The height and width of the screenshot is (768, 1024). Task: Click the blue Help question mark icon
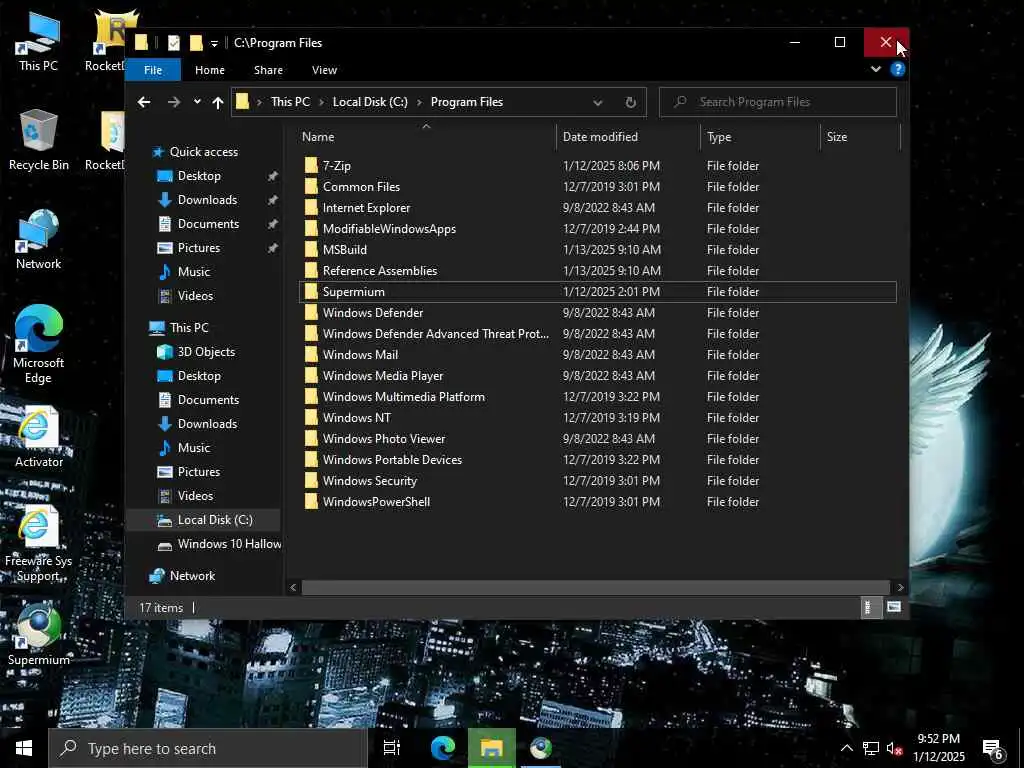point(897,69)
